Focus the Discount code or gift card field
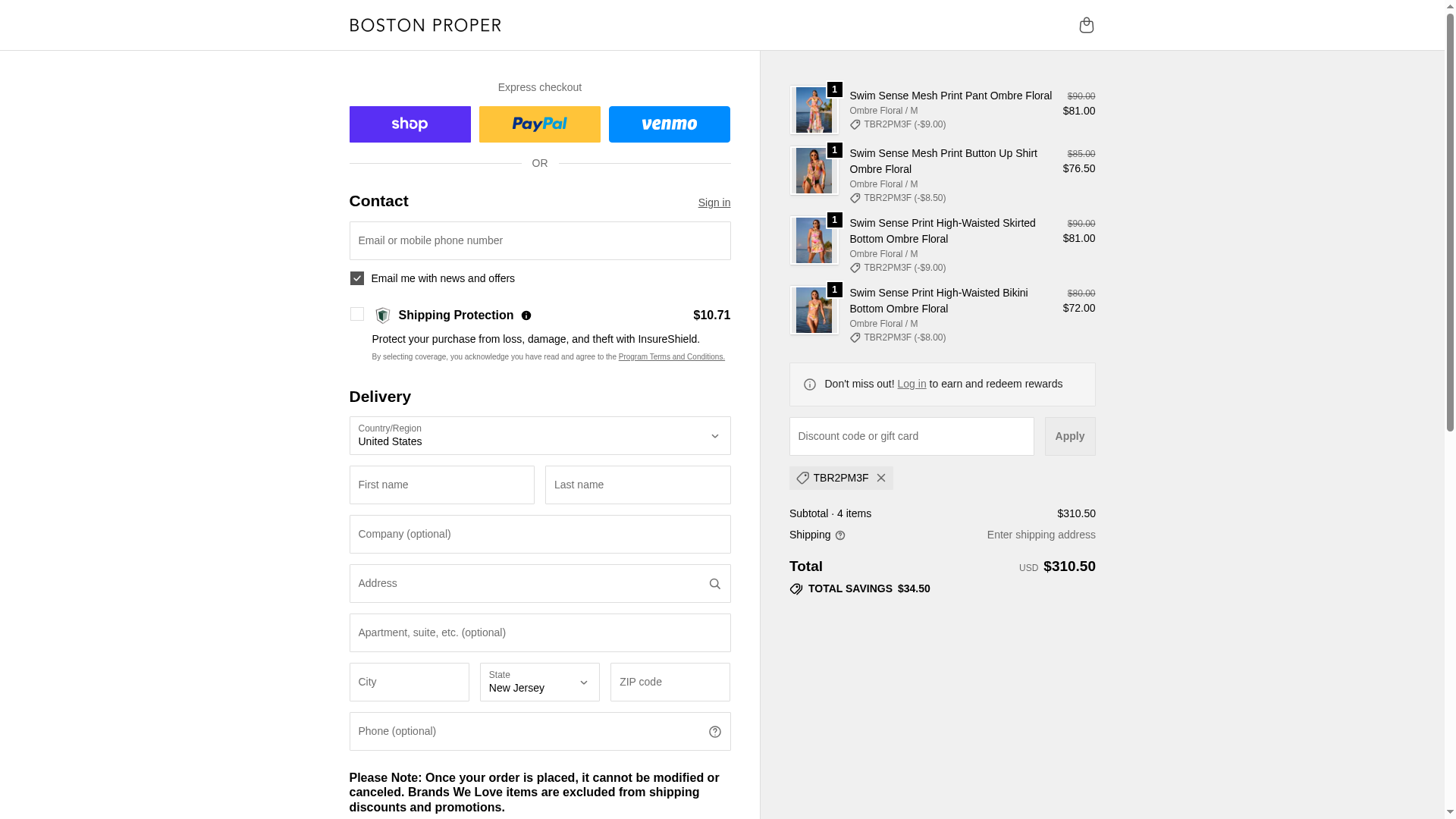1456x819 pixels. pos(911,437)
